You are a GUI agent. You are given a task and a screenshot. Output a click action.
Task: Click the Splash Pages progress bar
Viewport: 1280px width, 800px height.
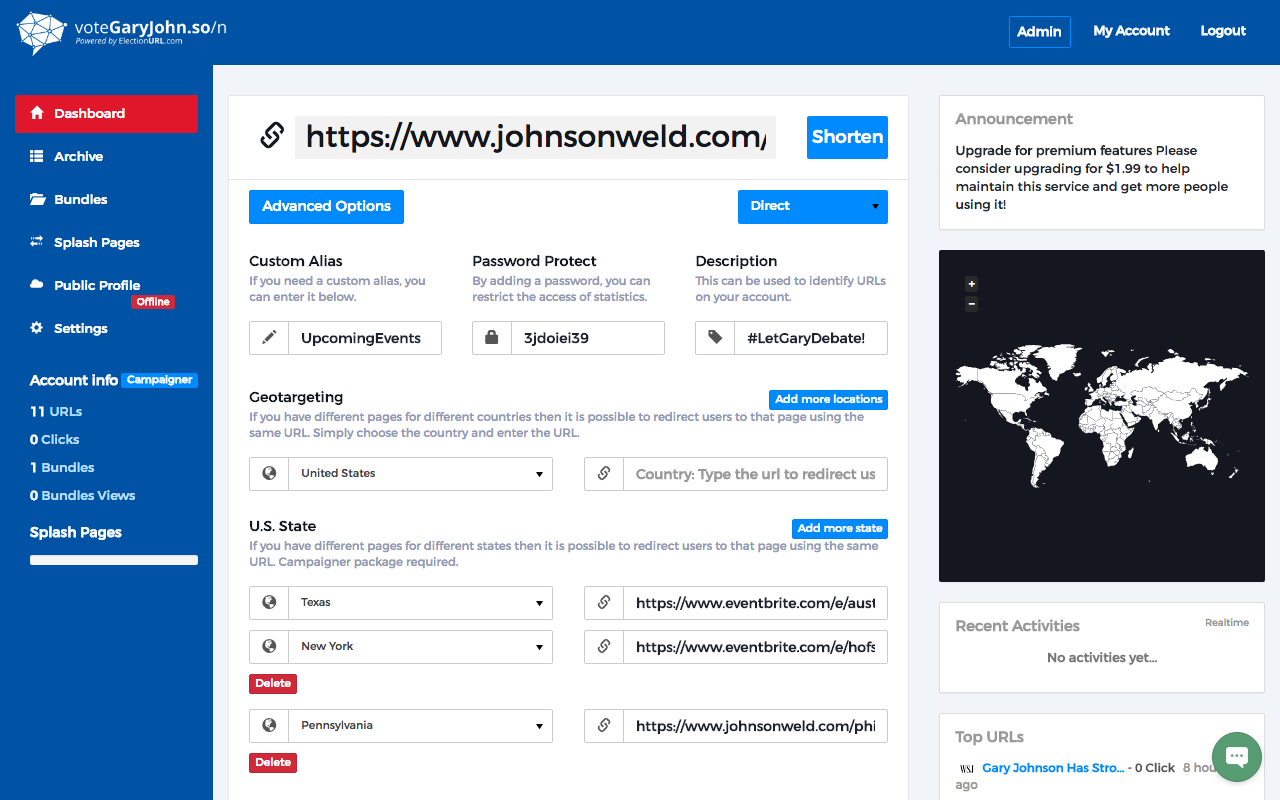pyautogui.click(x=113, y=560)
